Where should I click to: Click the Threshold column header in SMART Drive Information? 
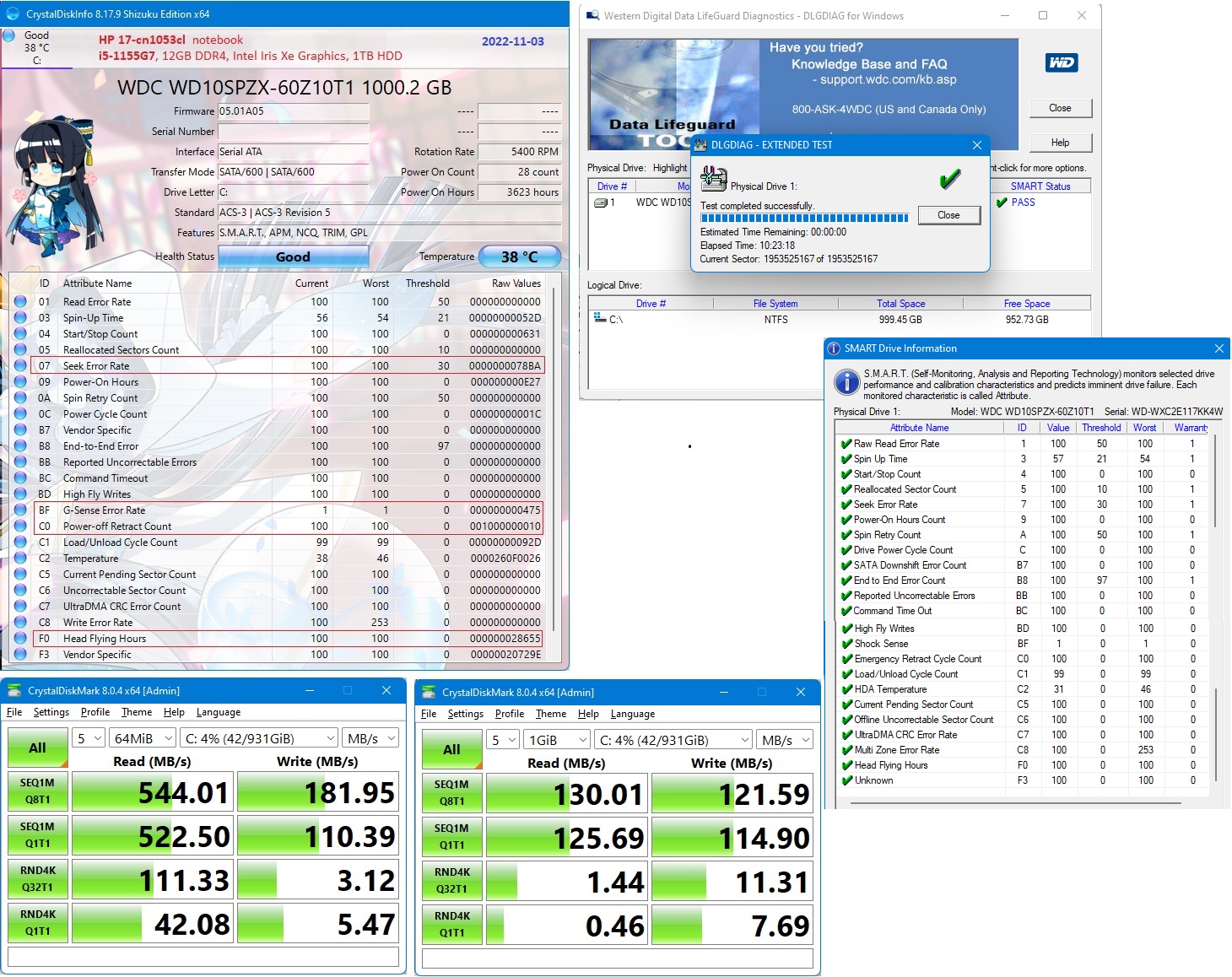1101,428
